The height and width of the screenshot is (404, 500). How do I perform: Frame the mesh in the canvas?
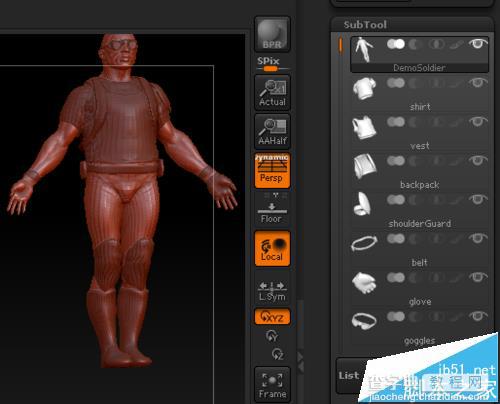pos(272,385)
